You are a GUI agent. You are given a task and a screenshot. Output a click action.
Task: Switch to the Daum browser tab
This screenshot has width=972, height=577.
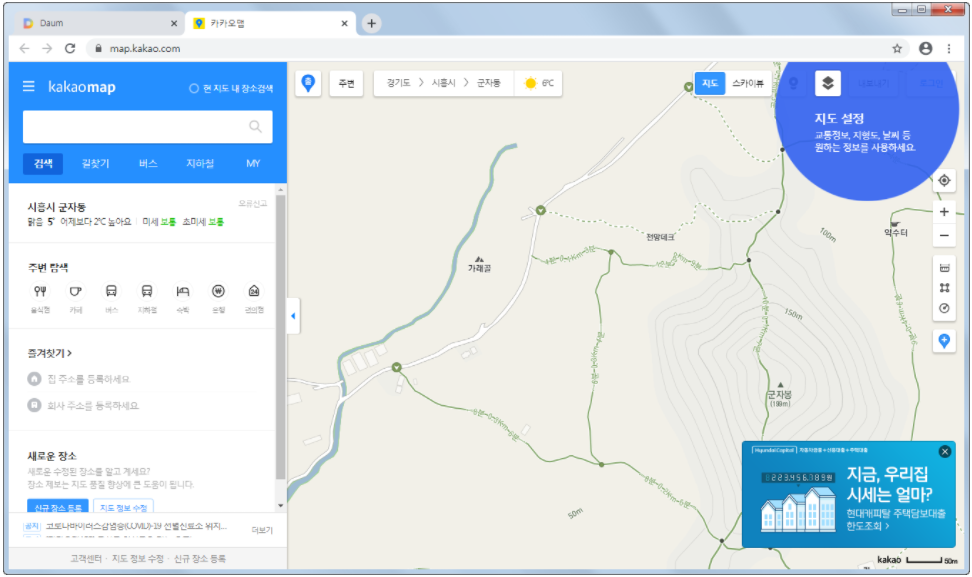[99, 23]
